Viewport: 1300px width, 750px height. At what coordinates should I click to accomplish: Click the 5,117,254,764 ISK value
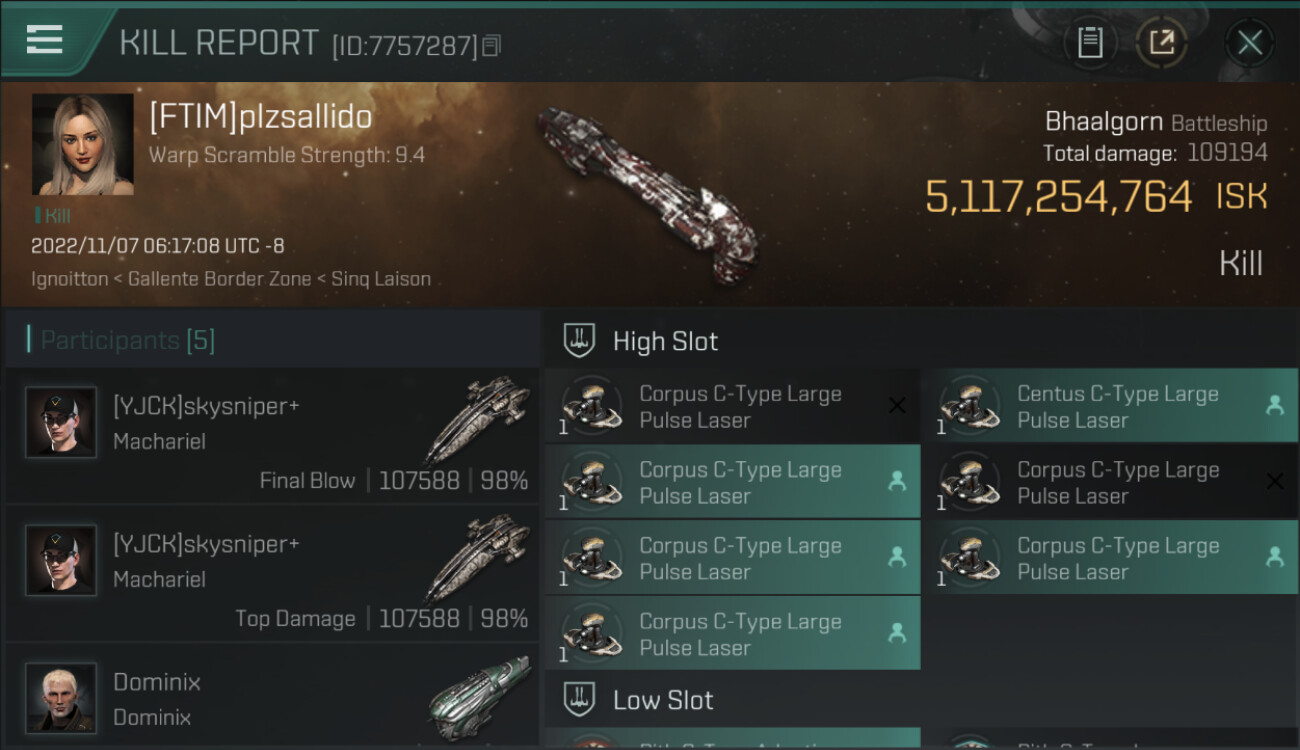tap(1058, 197)
